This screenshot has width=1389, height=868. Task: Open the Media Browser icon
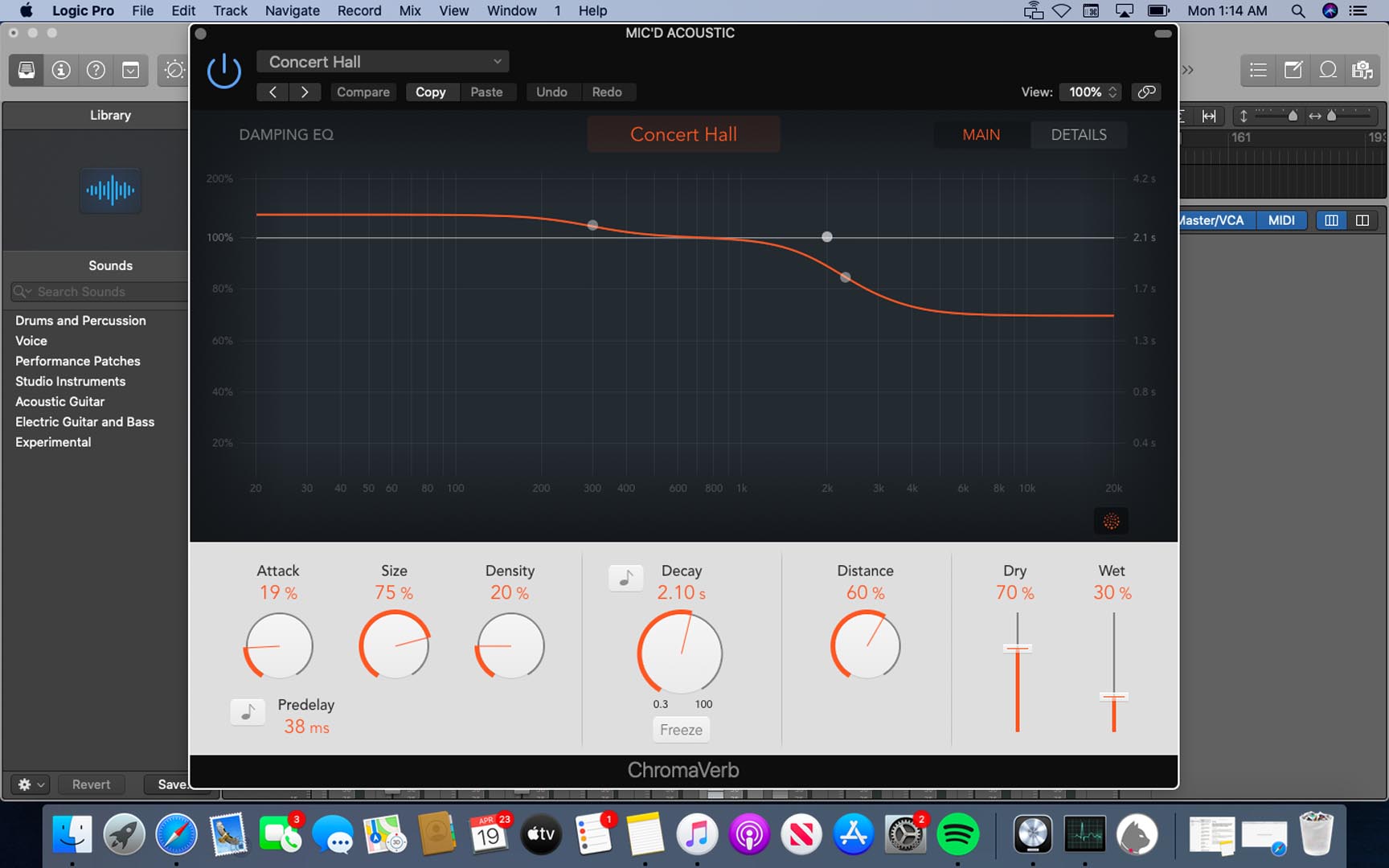coord(1362,70)
